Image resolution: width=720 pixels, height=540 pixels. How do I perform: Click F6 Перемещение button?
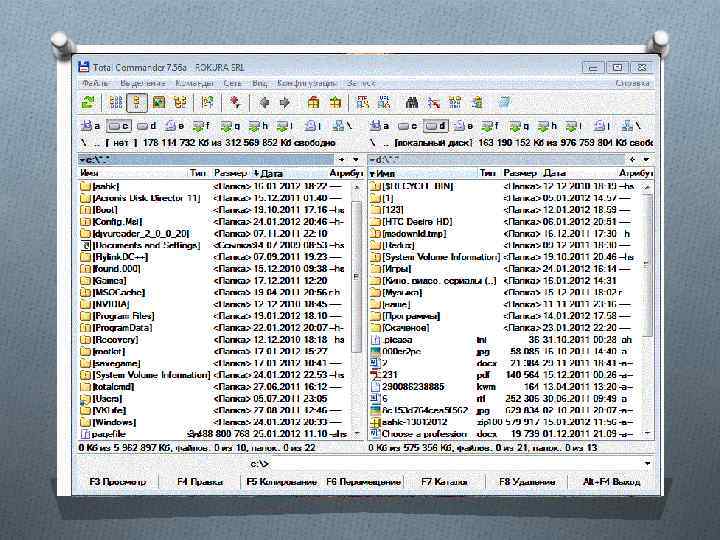[363, 482]
